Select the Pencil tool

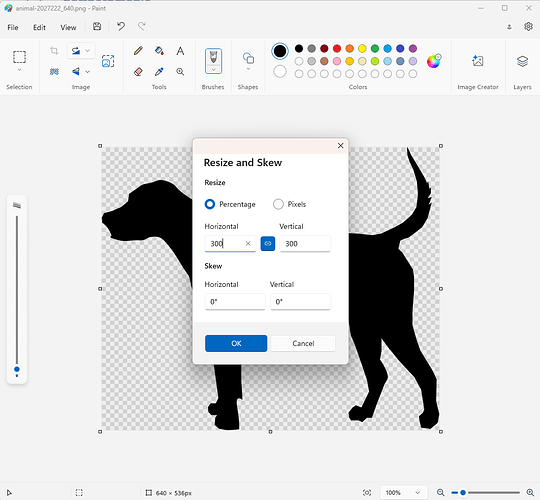138,51
